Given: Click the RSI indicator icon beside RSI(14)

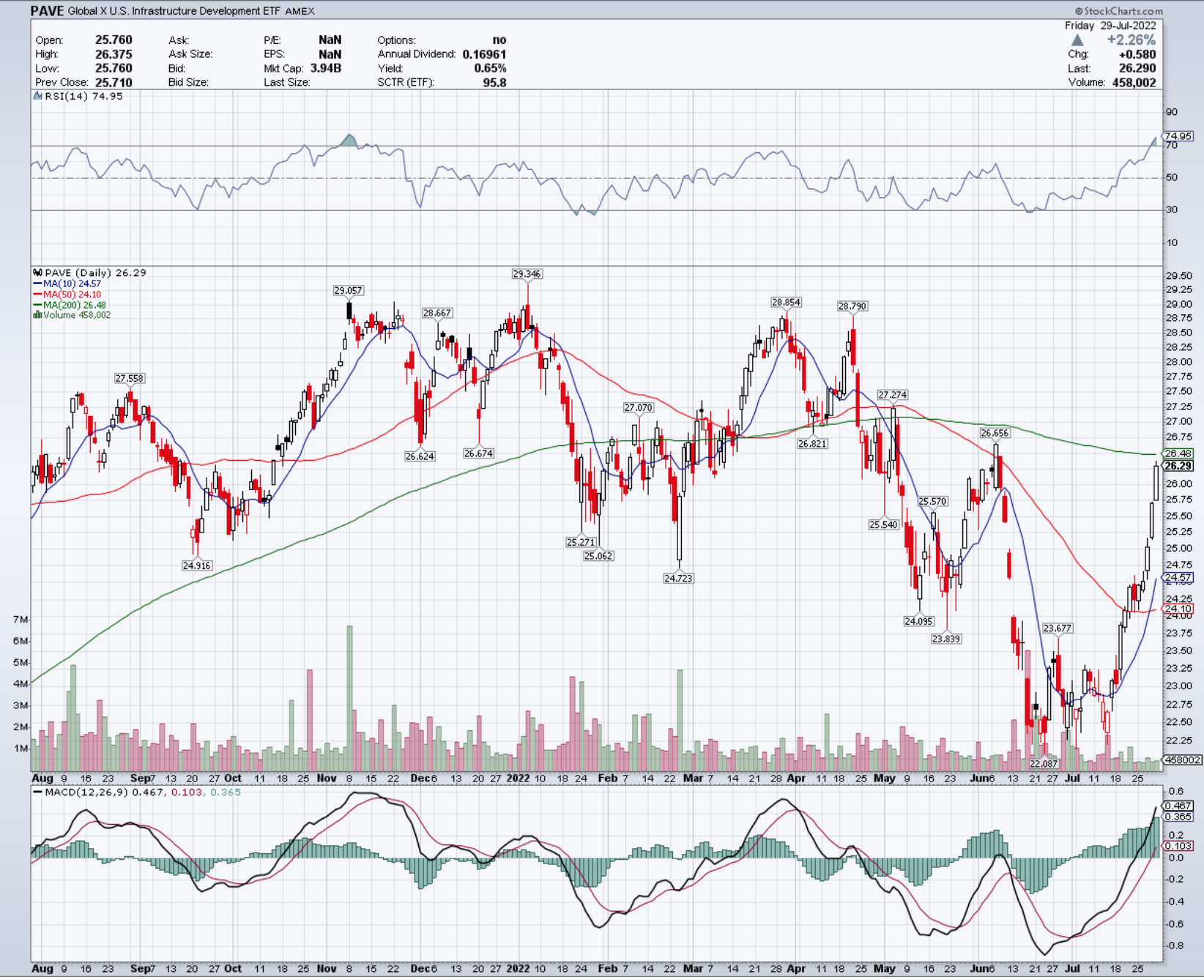Looking at the screenshot, I should (37, 96).
